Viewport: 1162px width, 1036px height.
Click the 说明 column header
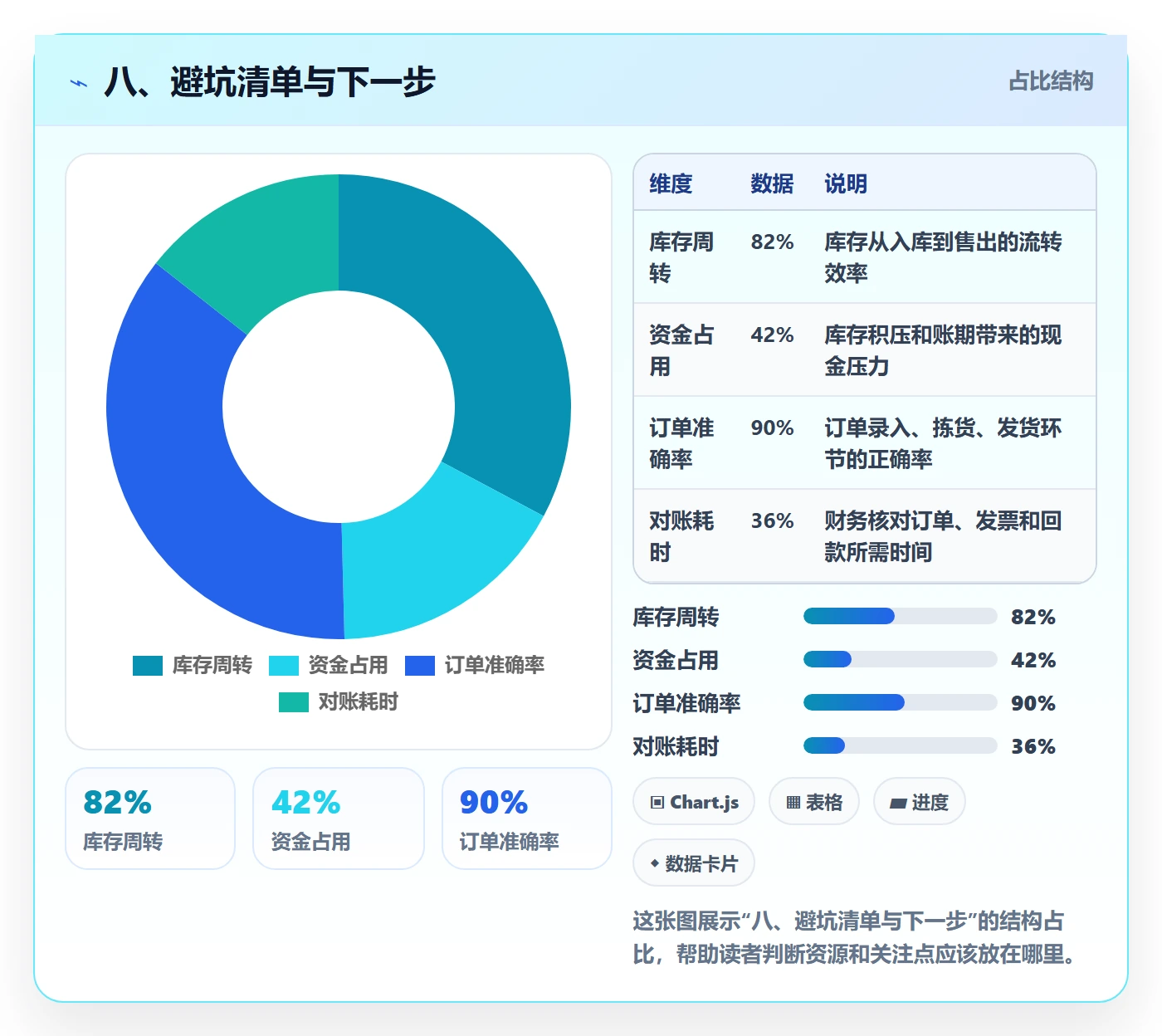846,183
